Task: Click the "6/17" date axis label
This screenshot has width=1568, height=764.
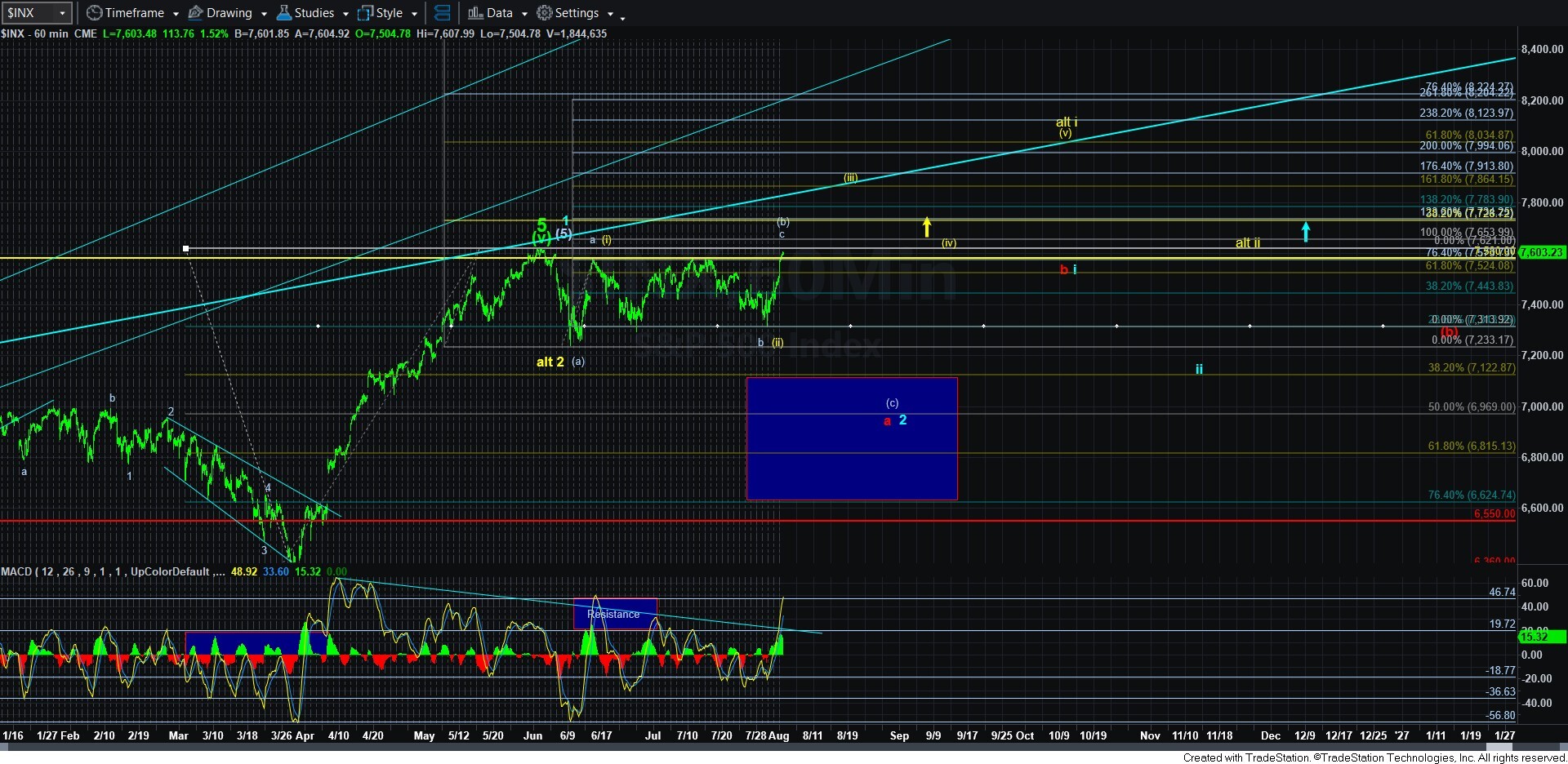Action: tap(602, 735)
